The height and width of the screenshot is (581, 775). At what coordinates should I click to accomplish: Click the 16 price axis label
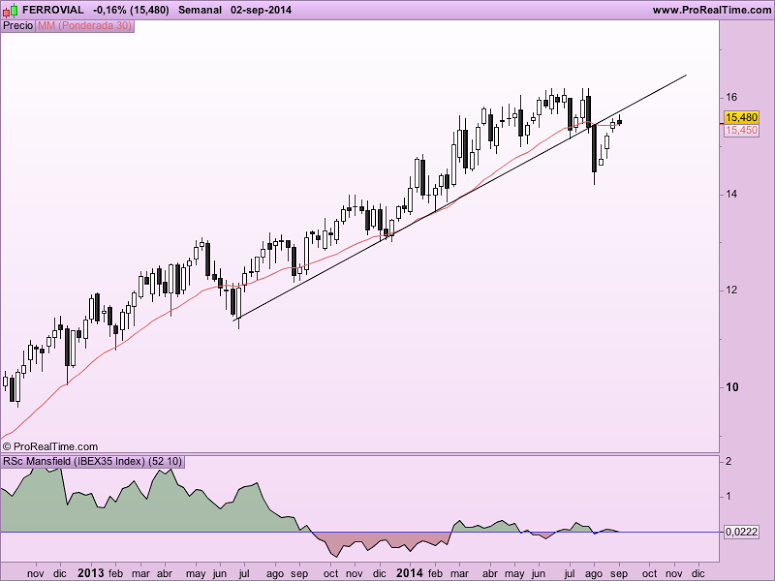(x=732, y=97)
